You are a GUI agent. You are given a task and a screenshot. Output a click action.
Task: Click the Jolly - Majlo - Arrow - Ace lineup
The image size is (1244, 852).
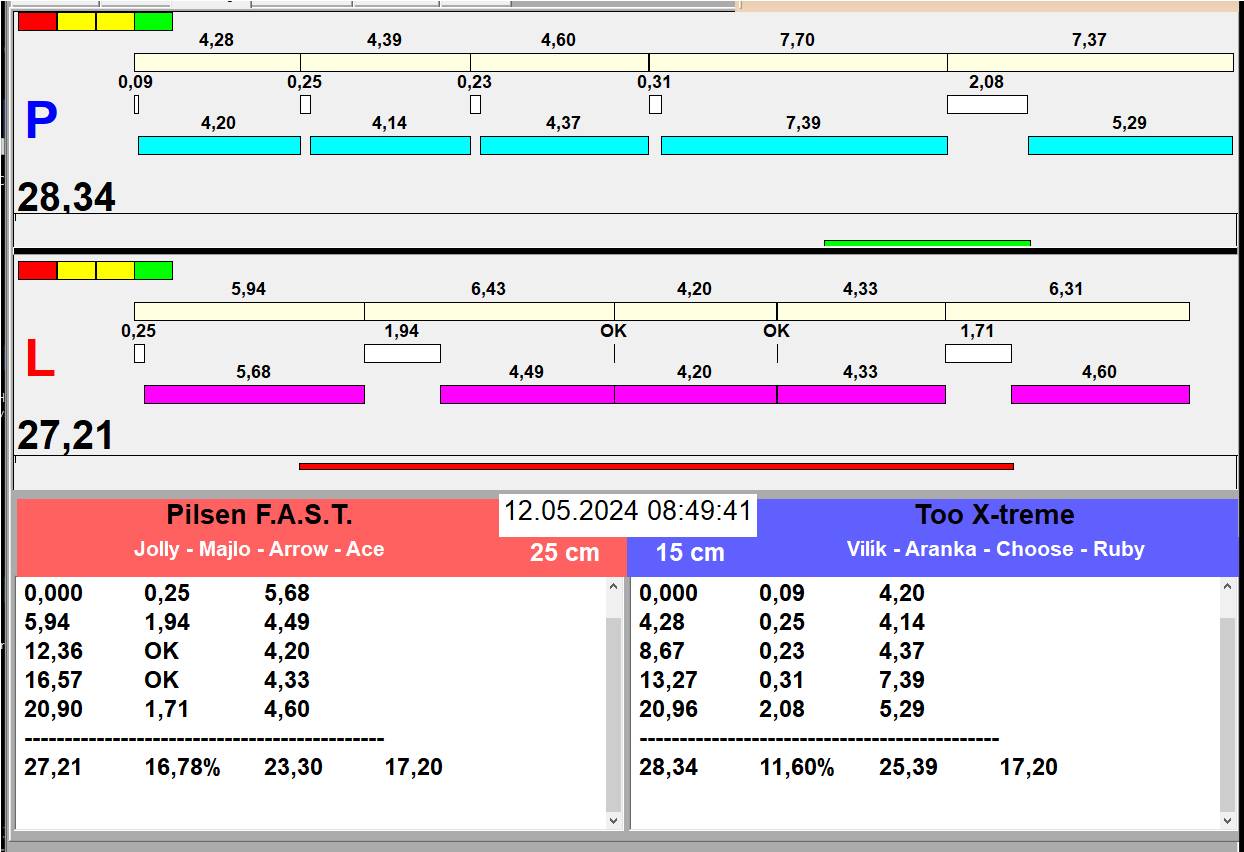(259, 549)
